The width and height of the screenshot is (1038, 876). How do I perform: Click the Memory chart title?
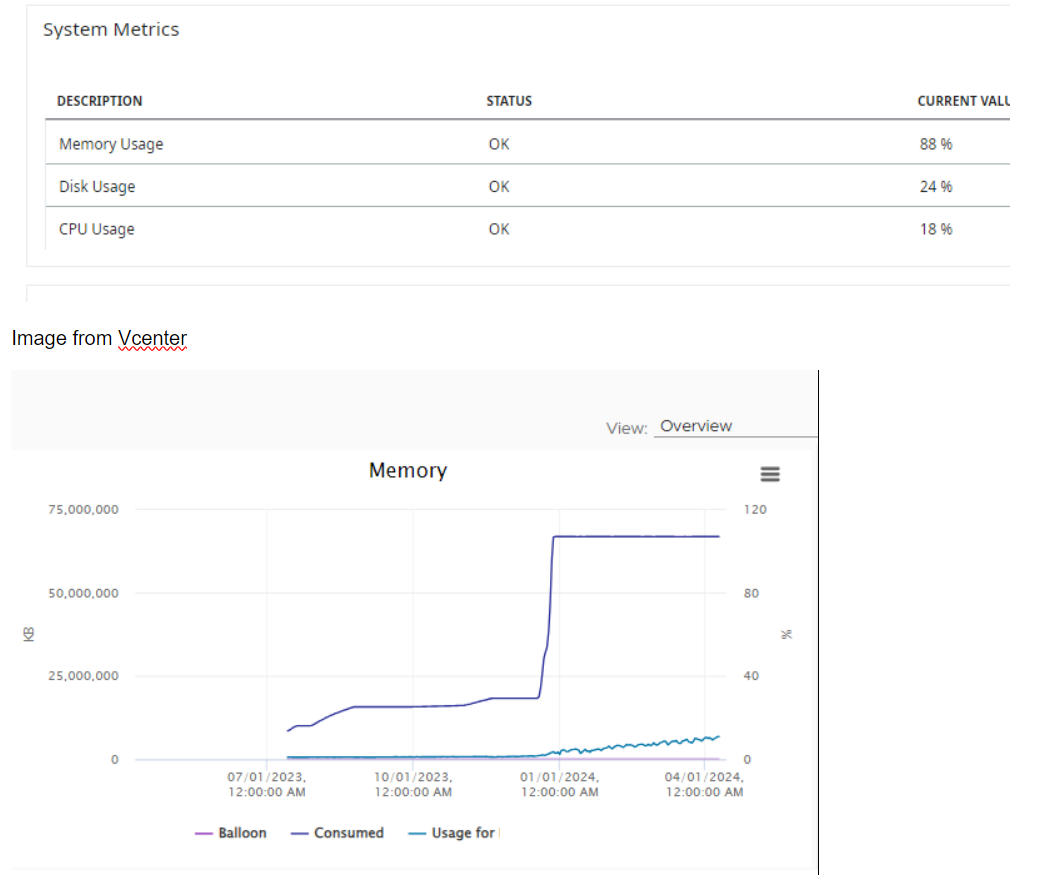407,470
